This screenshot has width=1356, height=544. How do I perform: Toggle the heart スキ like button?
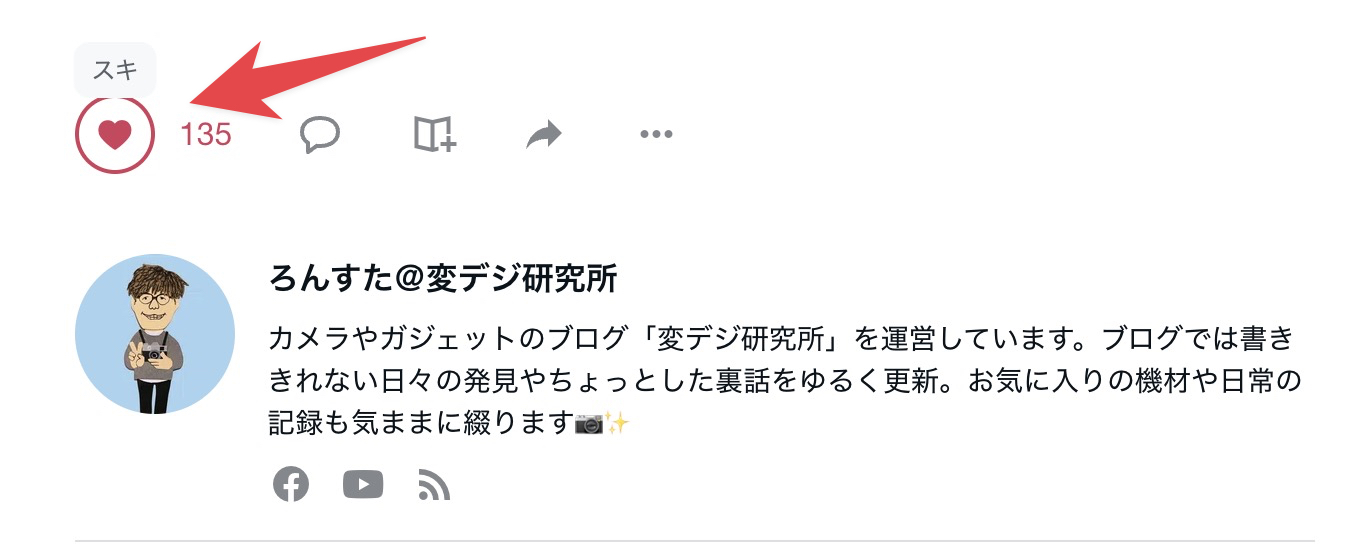point(115,134)
